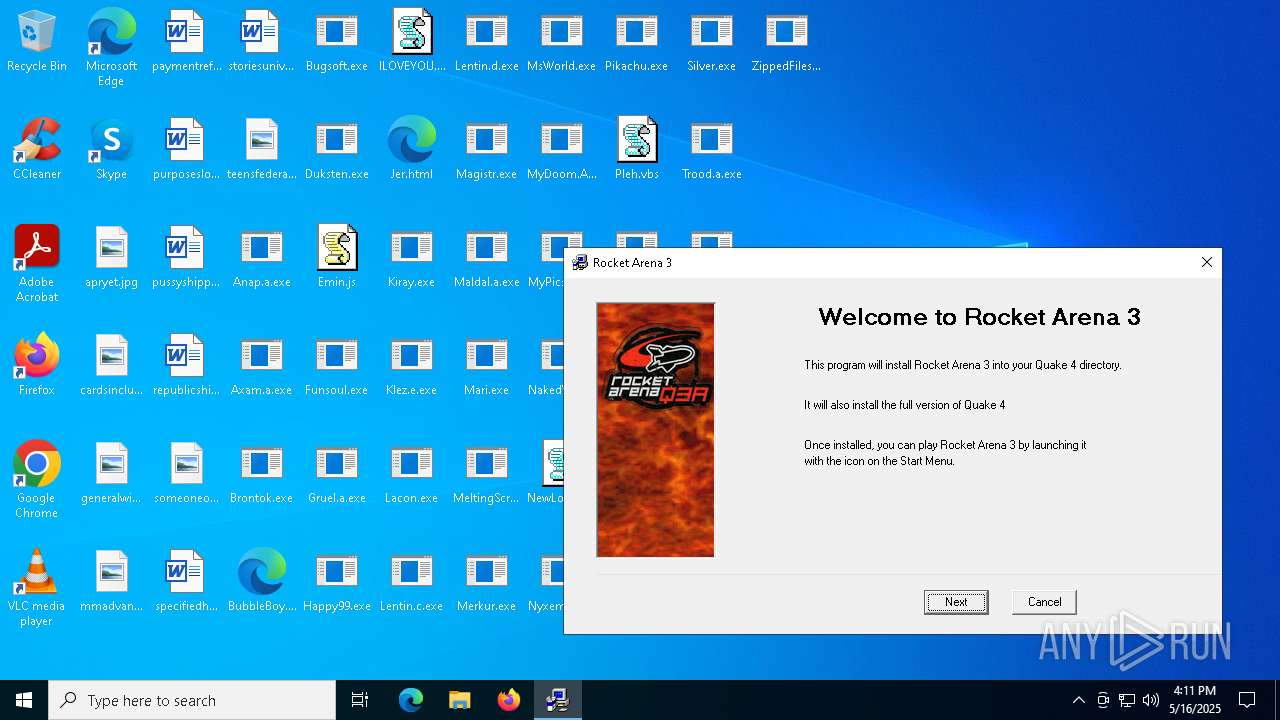Select the CCleaner desktop shortcut
Image resolution: width=1280 pixels, height=720 pixels.
pos(37,149)
